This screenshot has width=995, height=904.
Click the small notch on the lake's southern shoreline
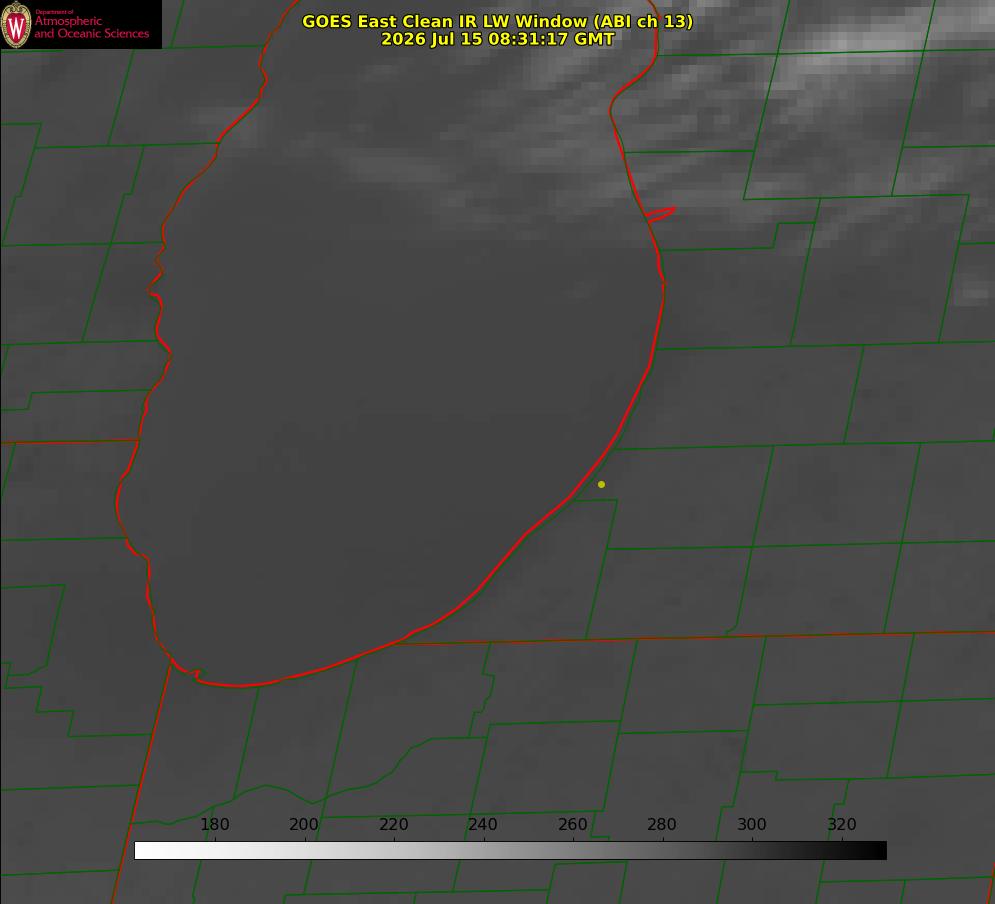point(198,673)
